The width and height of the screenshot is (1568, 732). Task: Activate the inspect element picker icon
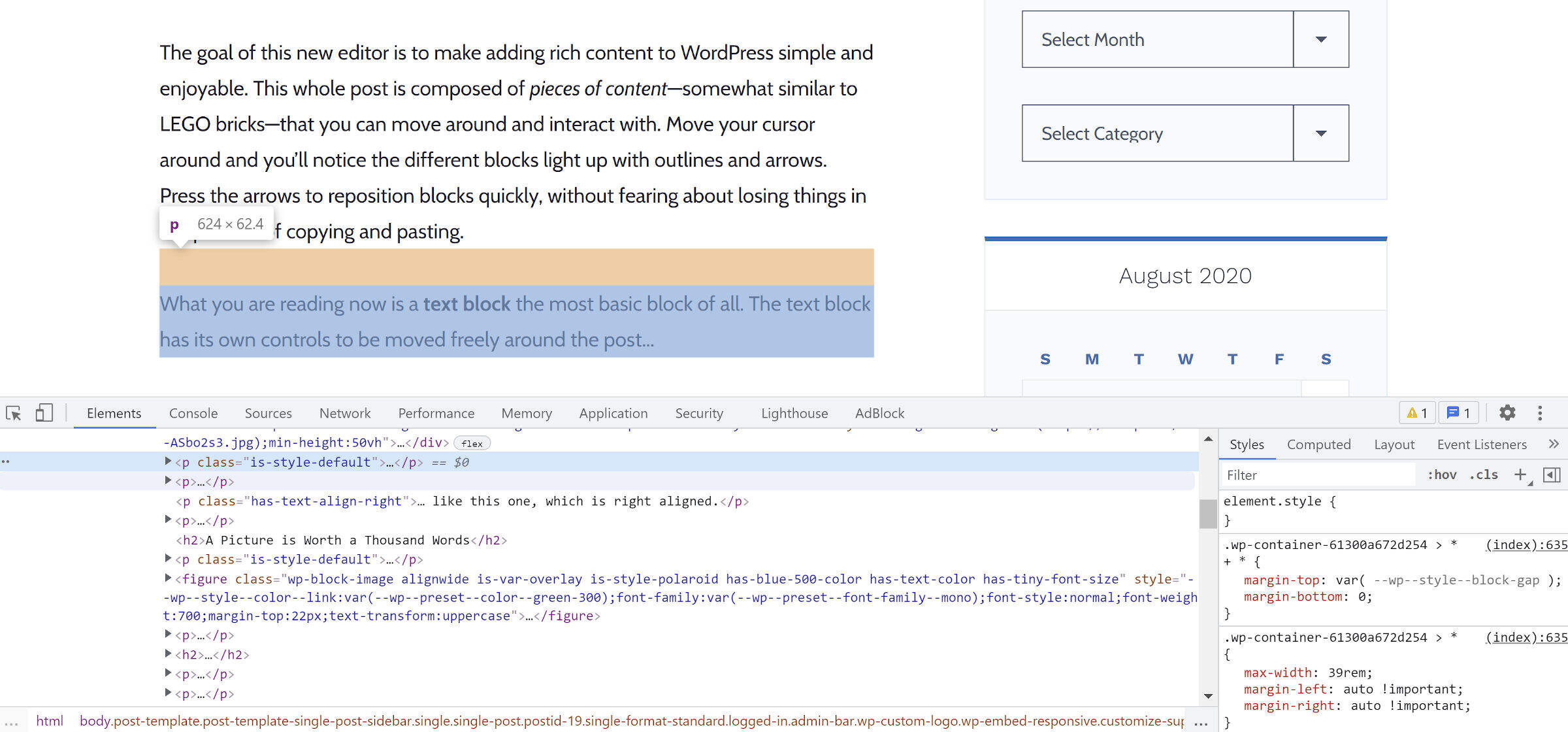[x=14, y=413]
